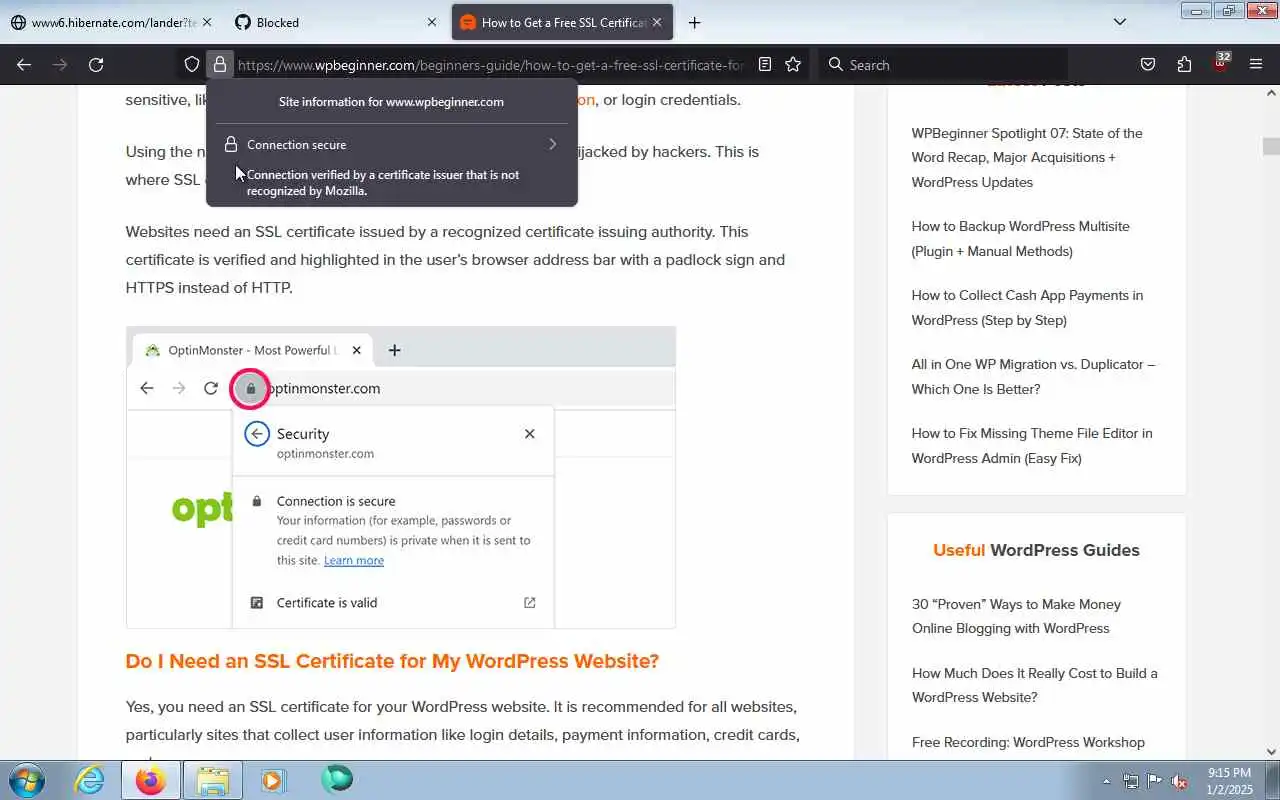Open How Much Does It Really Cost link
Viewport: 1280px width, 800px height.
point(1034,685)
